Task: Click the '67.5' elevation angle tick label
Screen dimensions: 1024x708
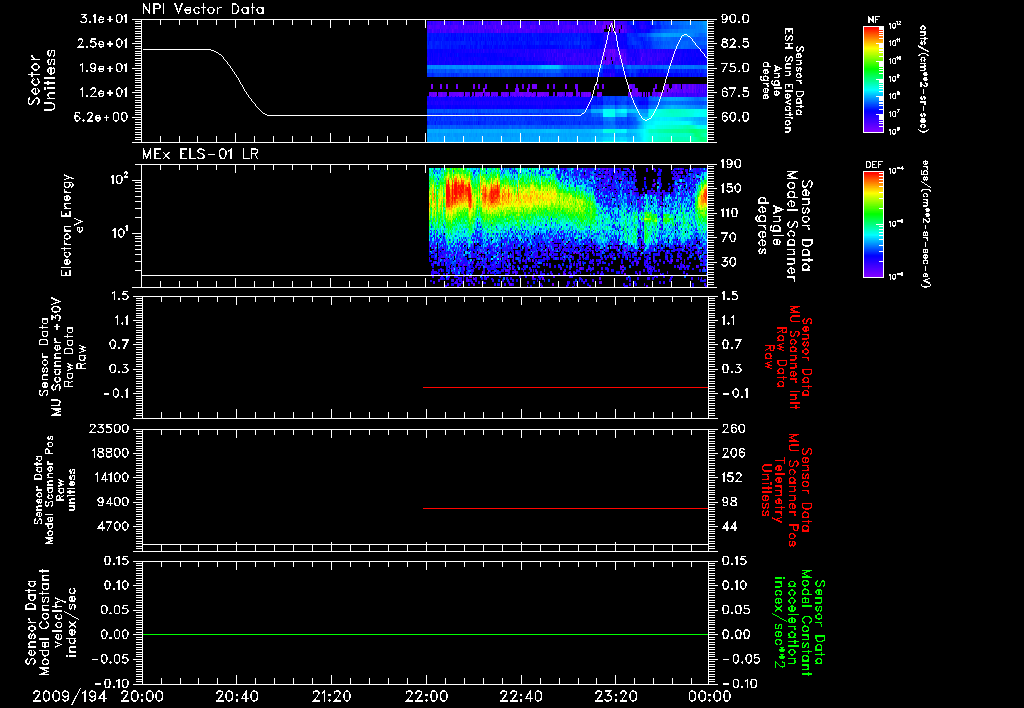Action: pos(735,93)
